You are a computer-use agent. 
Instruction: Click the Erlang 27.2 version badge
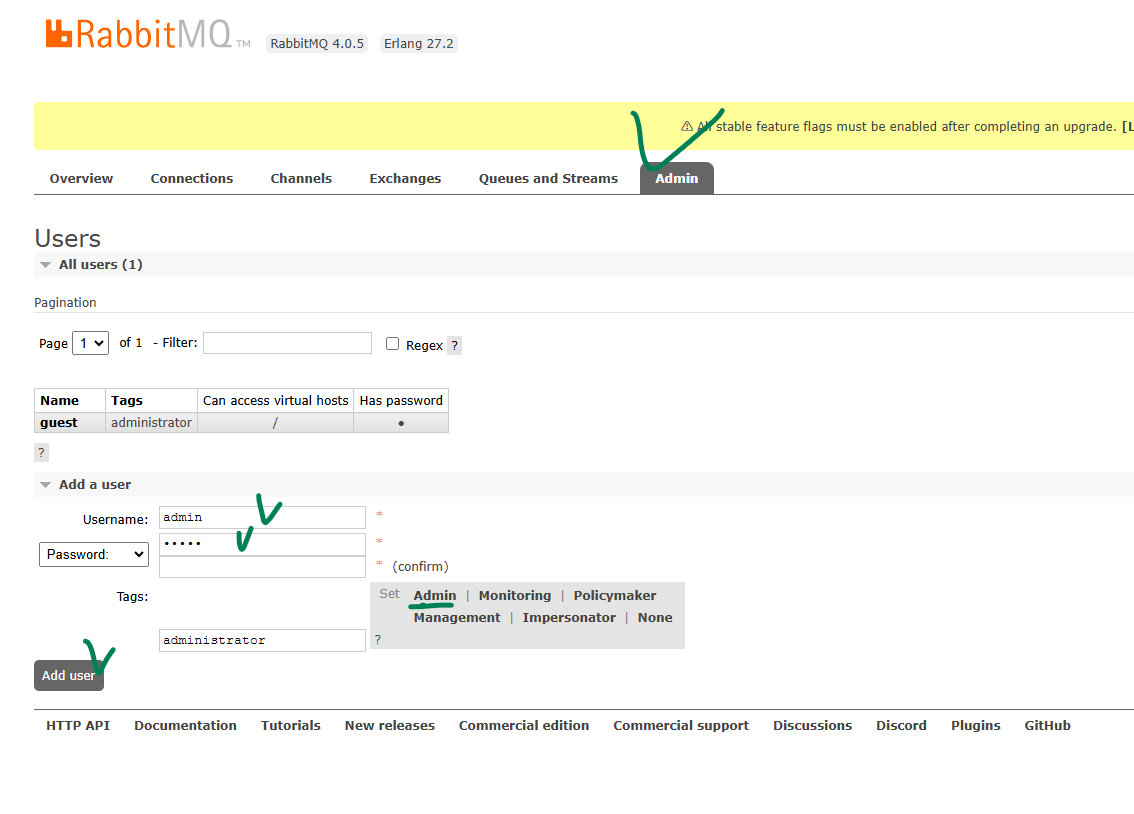tap(419, 43)
